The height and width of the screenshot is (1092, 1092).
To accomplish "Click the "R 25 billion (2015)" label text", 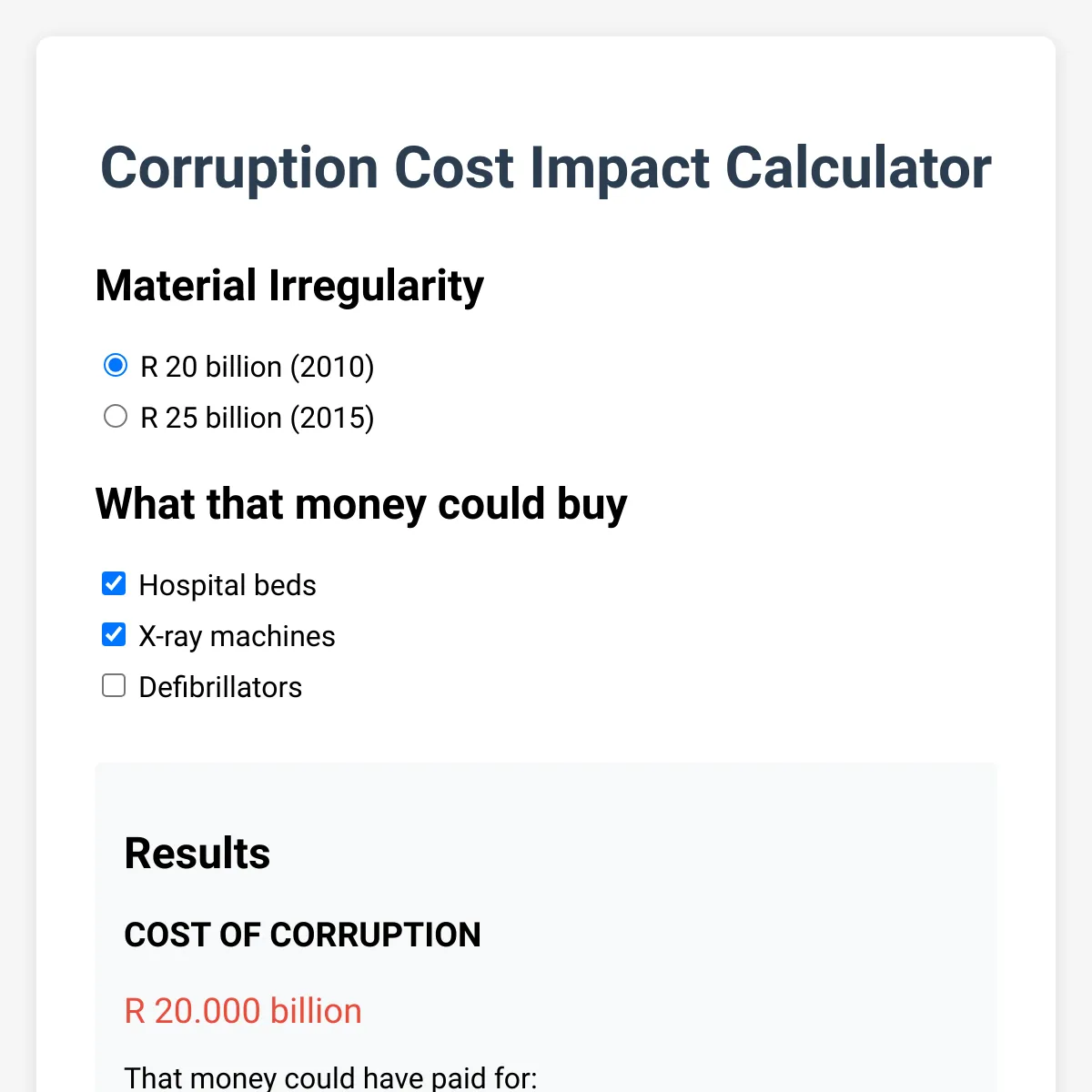I will click(x=258, y=418).
